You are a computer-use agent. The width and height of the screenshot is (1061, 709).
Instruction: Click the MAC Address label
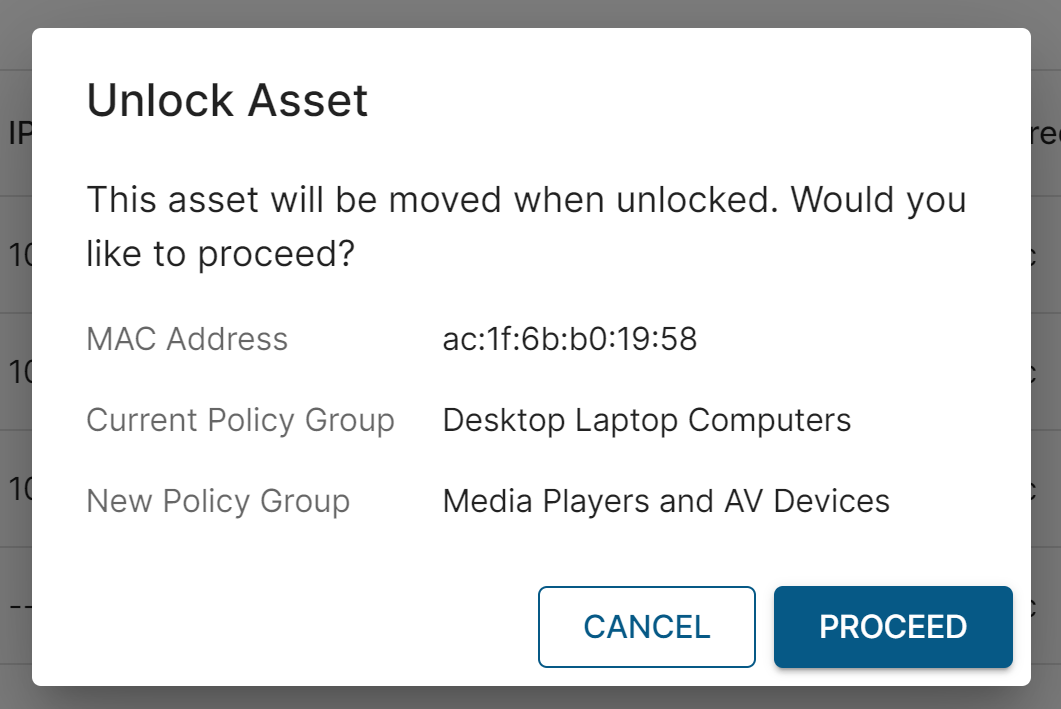coord(187,339)
